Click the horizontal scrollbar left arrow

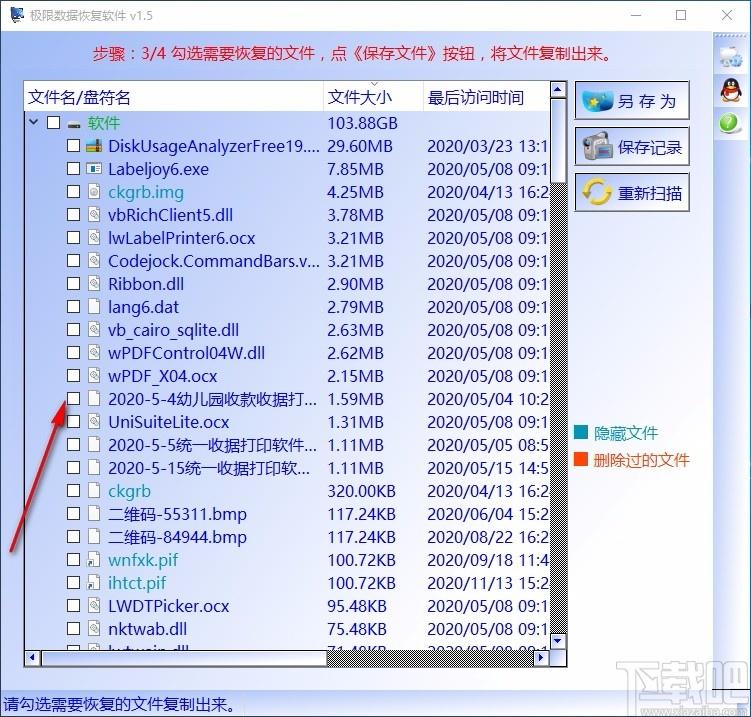coord(33,658)
